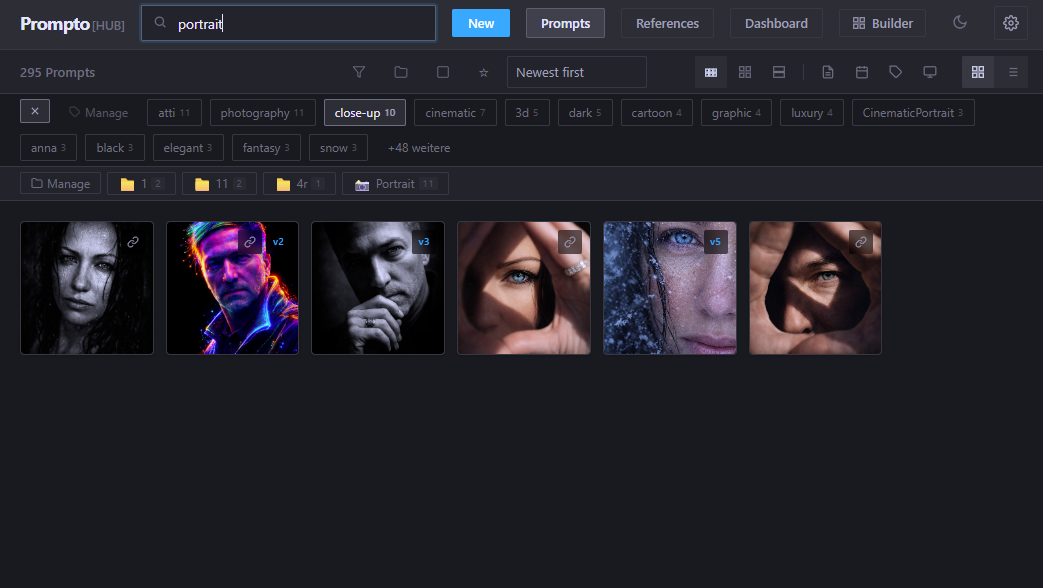Open the calendar icon in the toolbar
Viewport: 1043px width, 588px height.
point(862,72)
